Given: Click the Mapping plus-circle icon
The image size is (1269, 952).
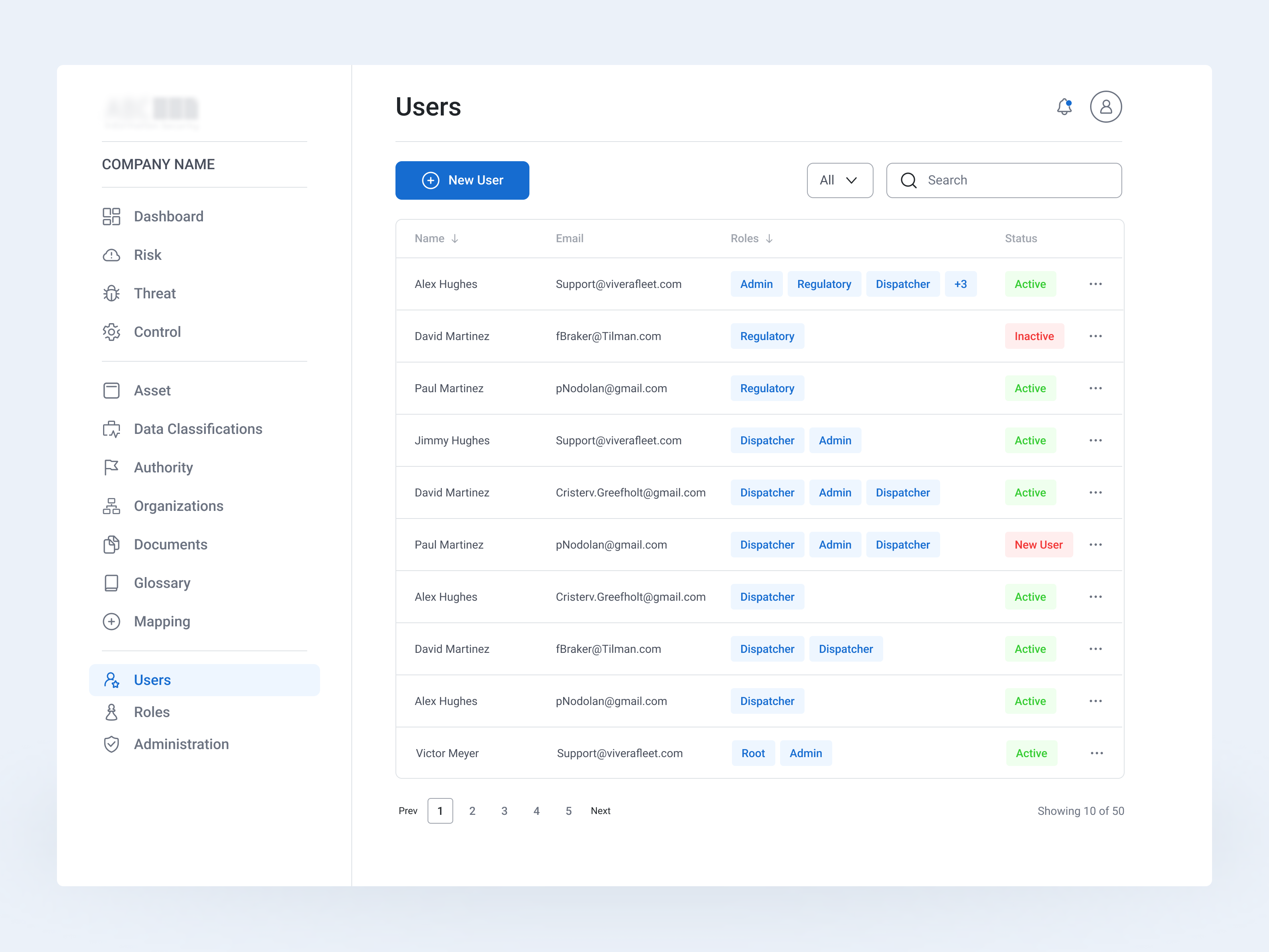Looking at the screenshot, I should point(111,621).
